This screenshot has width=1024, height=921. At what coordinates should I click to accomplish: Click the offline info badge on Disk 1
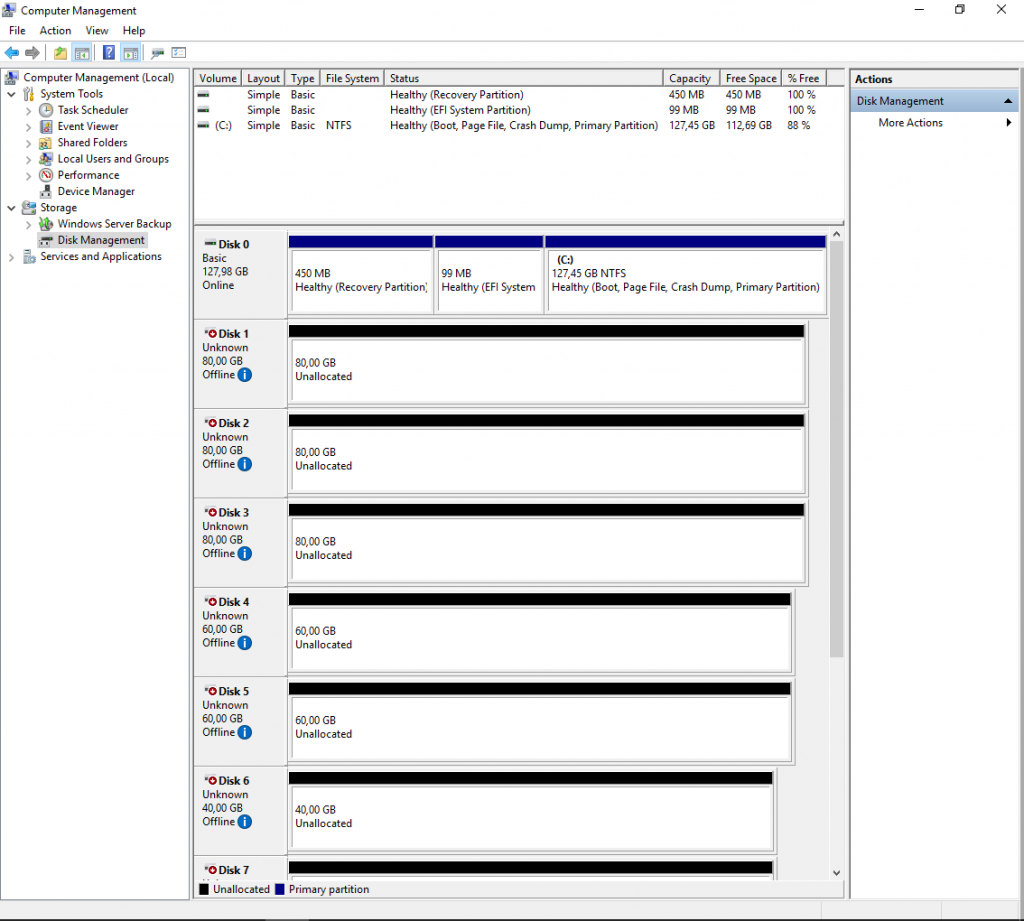tap(245, 376)
